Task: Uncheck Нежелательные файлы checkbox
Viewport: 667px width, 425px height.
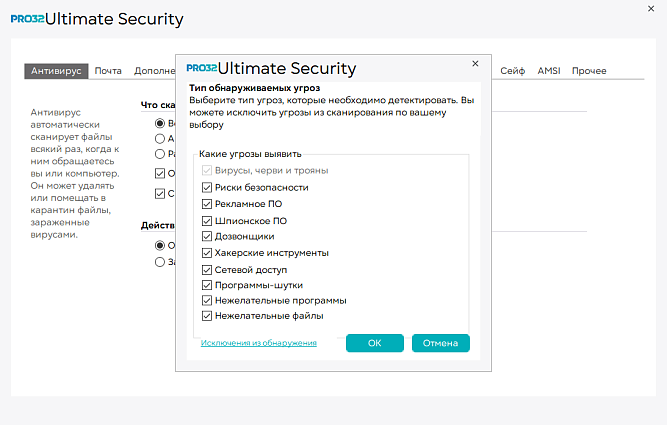Action: coord(207,316)
